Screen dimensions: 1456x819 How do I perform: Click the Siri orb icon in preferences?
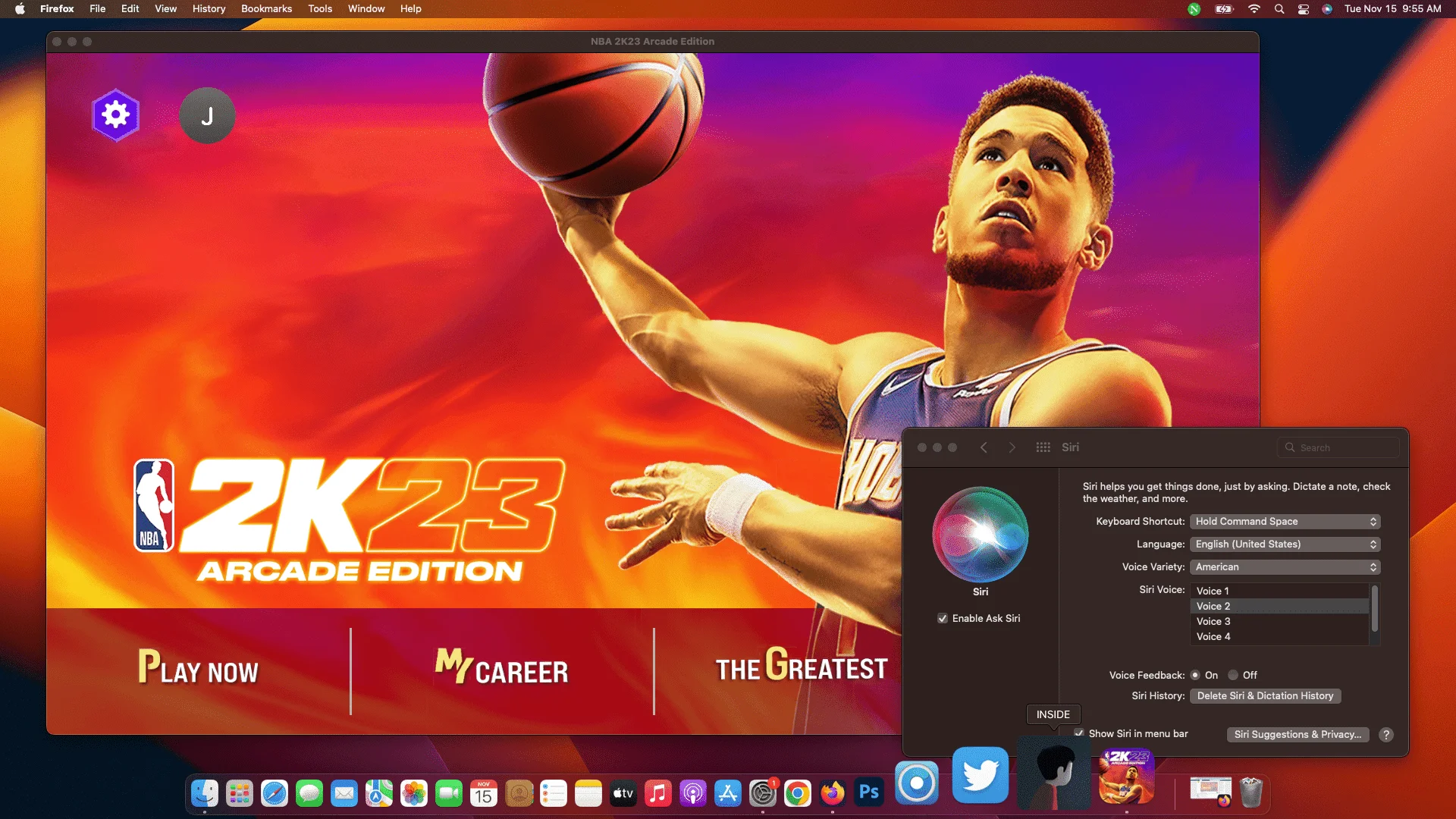pyautogui.click(x=980, y=535)
